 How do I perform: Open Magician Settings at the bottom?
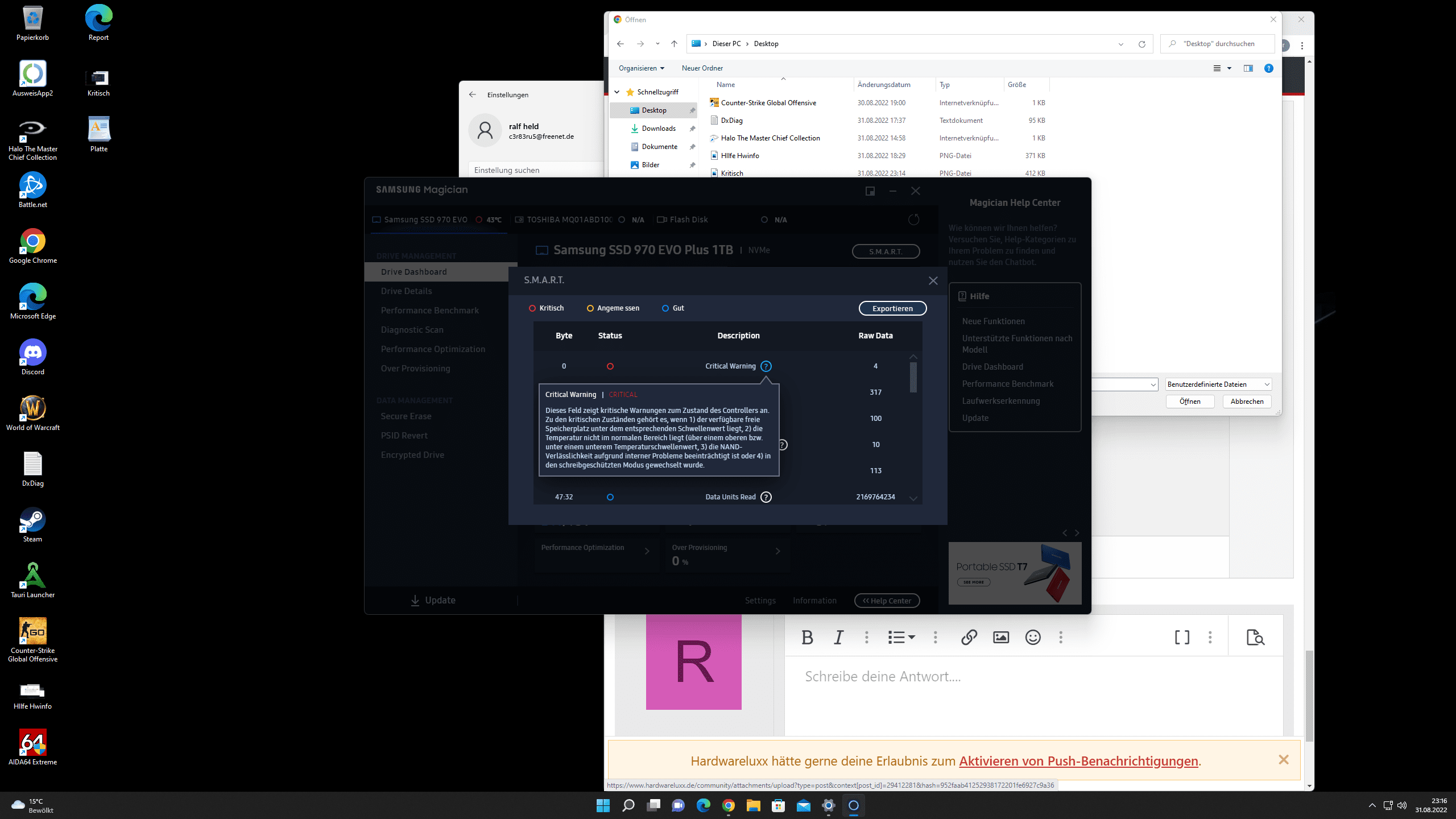[x=760, y=601]
